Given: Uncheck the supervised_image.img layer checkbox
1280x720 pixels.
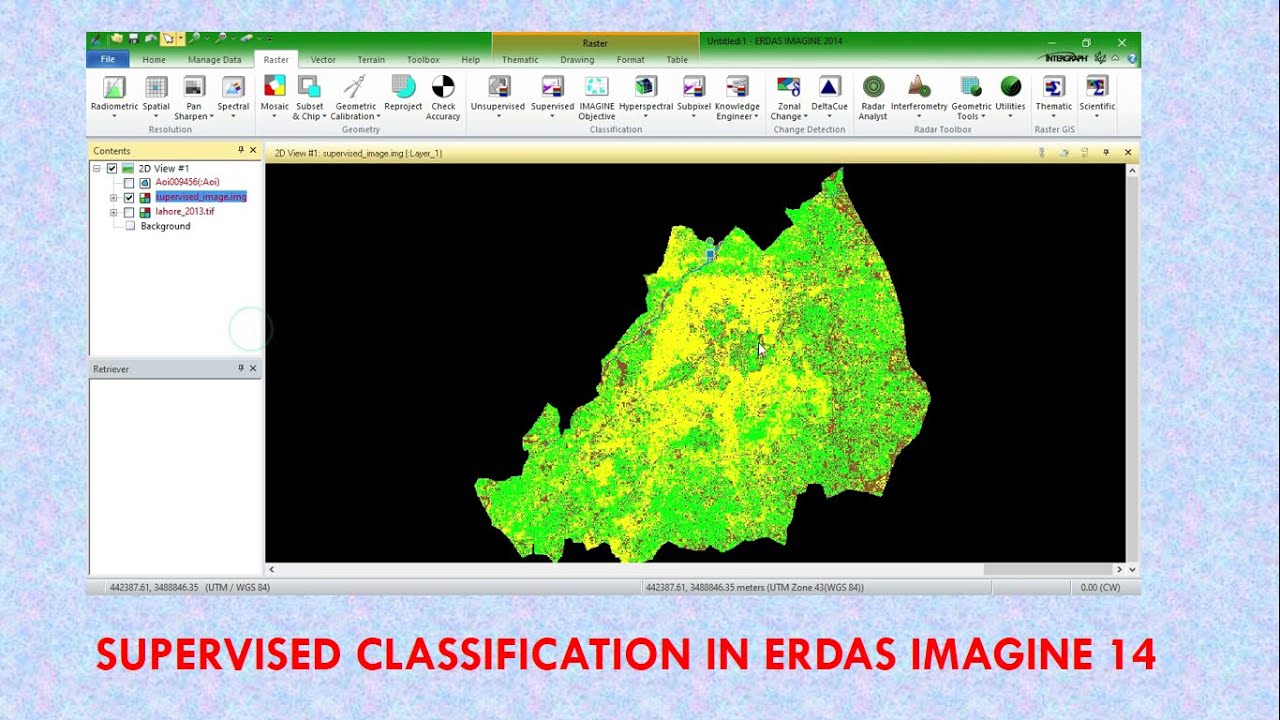Looking at the screenshot, I should pyautogui.click(x=129, y=197).
